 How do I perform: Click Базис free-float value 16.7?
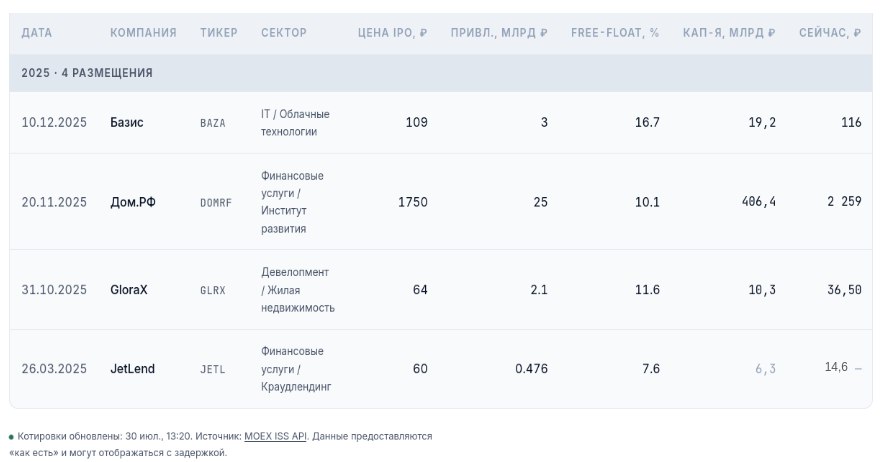coord(647,122)
